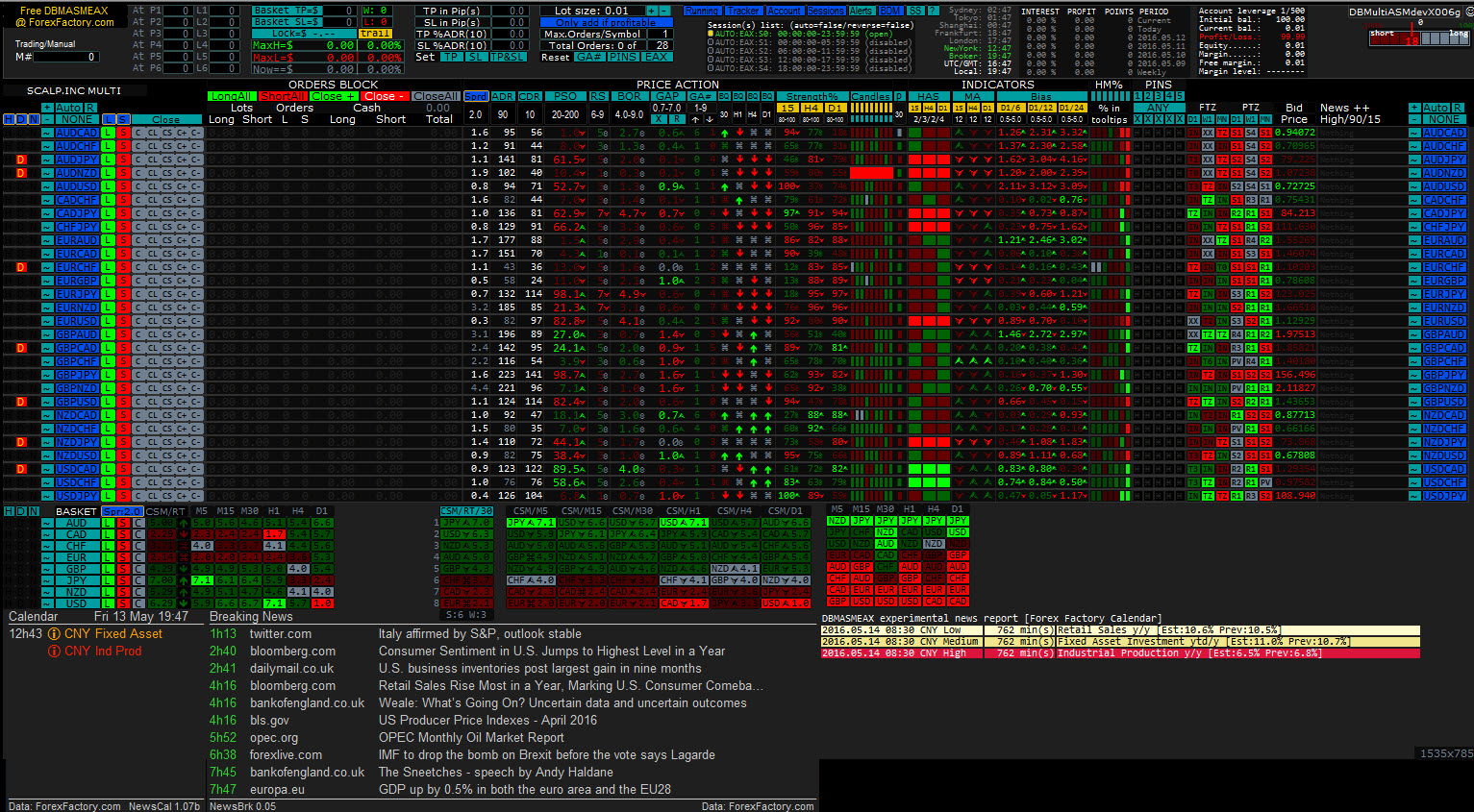The image size is (1474, 812).
Task: Open CNY Fixed Asset calendar event icon
Action: 55,634
